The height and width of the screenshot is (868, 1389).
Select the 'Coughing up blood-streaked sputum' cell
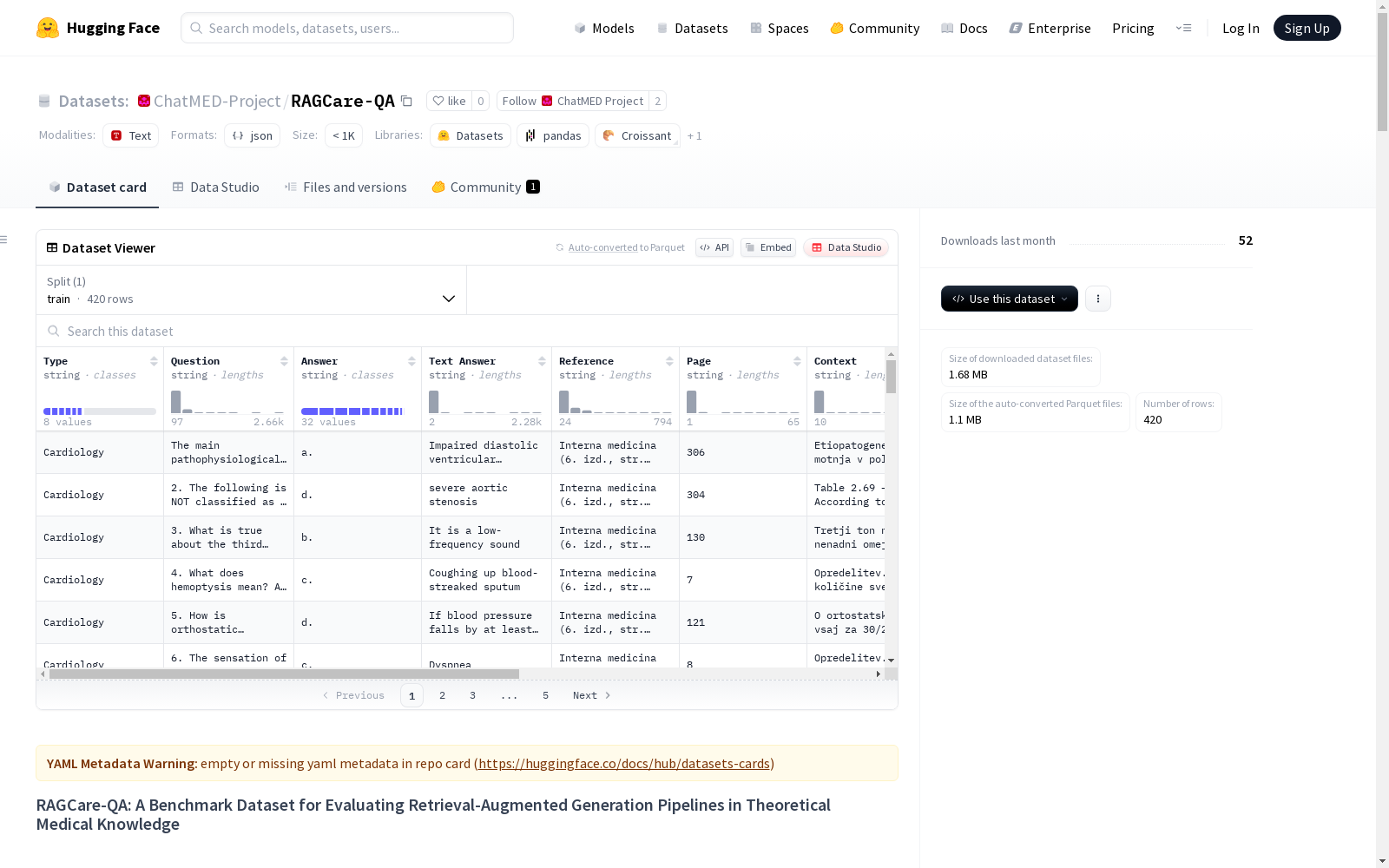[486, 580]
